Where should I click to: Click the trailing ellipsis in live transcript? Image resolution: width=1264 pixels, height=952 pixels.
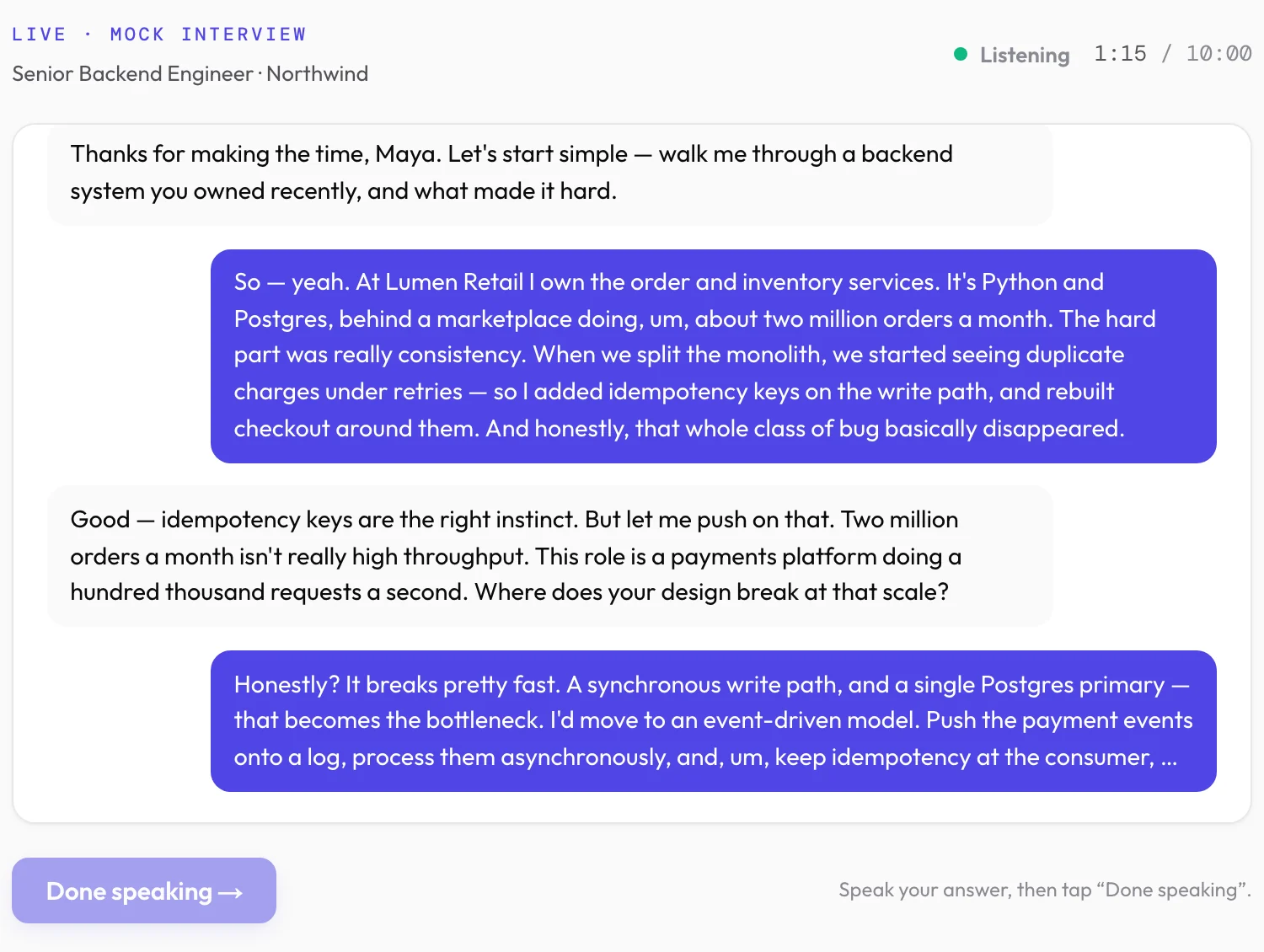coord(1169,758)
